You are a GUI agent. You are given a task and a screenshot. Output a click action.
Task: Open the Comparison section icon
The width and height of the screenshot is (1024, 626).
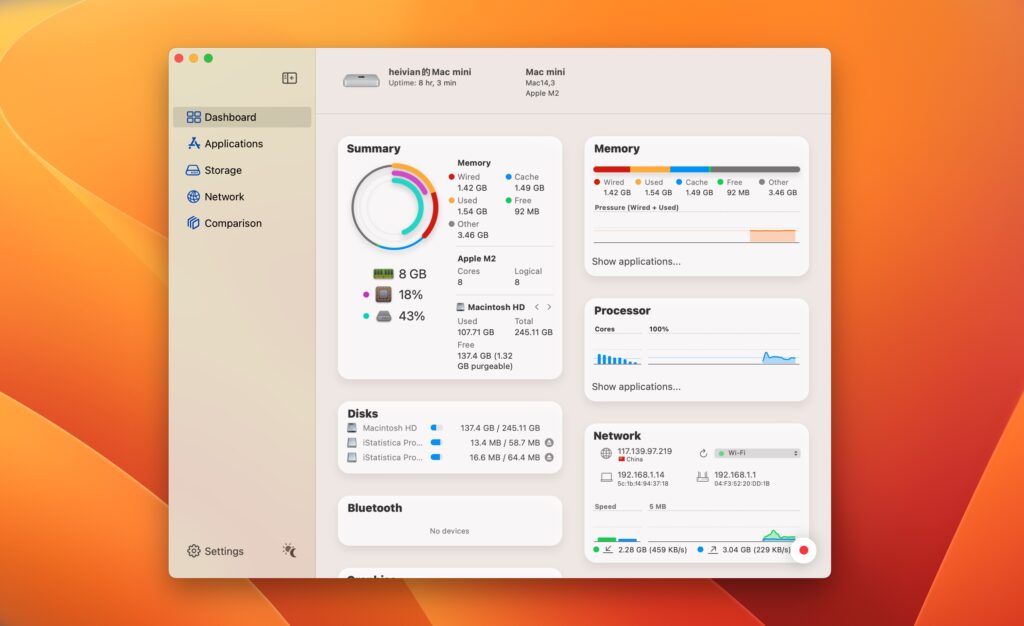[193, 223]
